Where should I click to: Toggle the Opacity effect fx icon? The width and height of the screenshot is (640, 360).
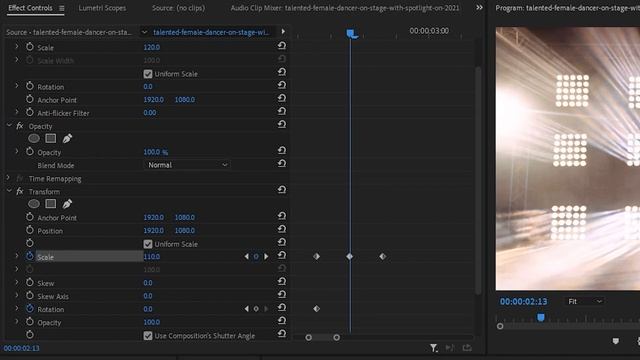tap(20, 126)
